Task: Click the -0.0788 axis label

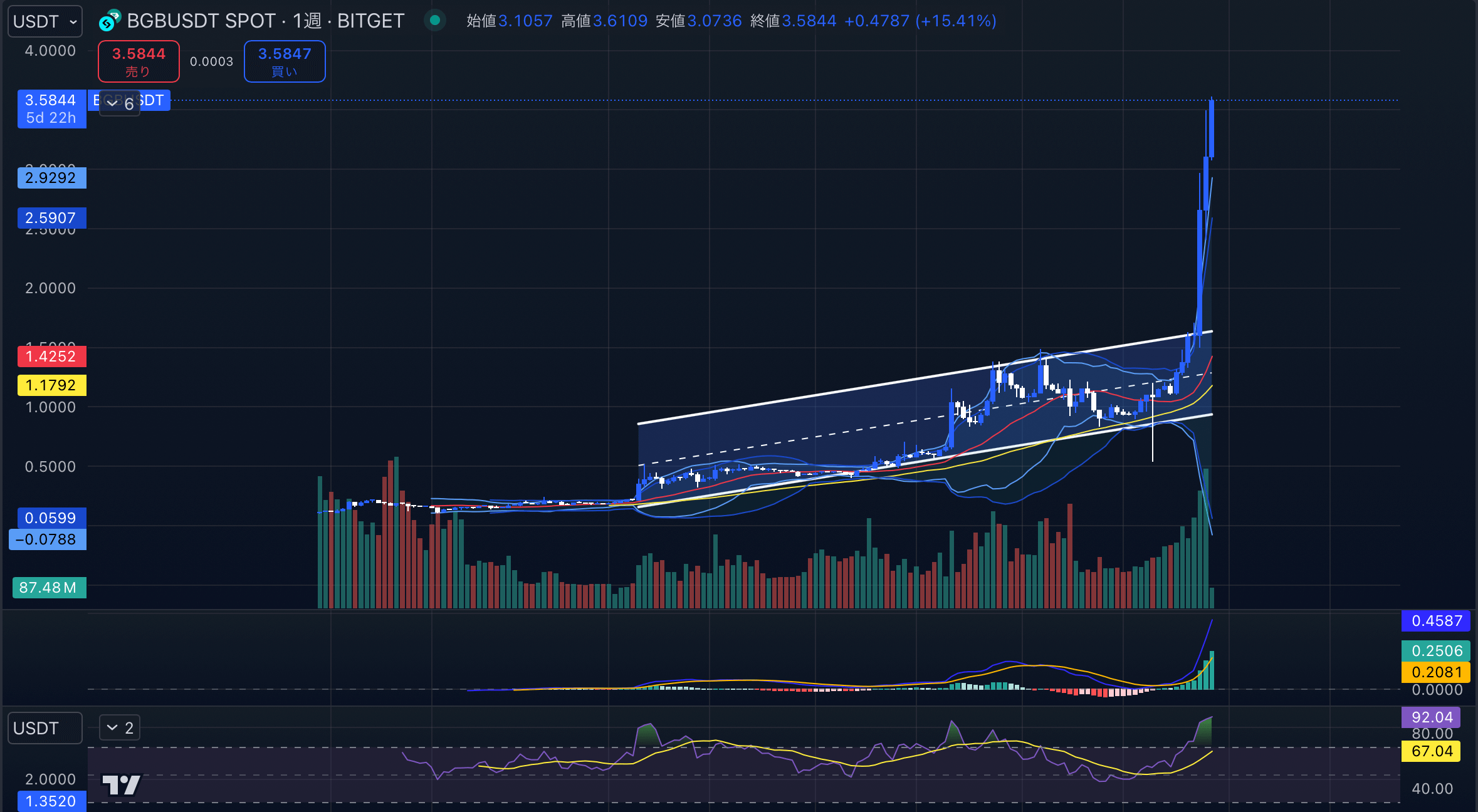Action: (x=48, y=539)
